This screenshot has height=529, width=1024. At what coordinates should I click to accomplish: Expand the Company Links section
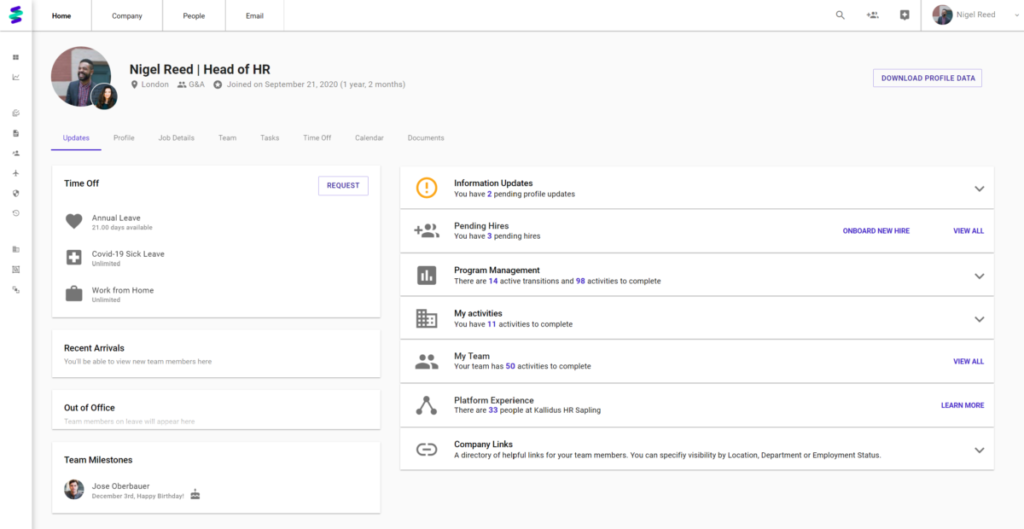tap(979, 450)
